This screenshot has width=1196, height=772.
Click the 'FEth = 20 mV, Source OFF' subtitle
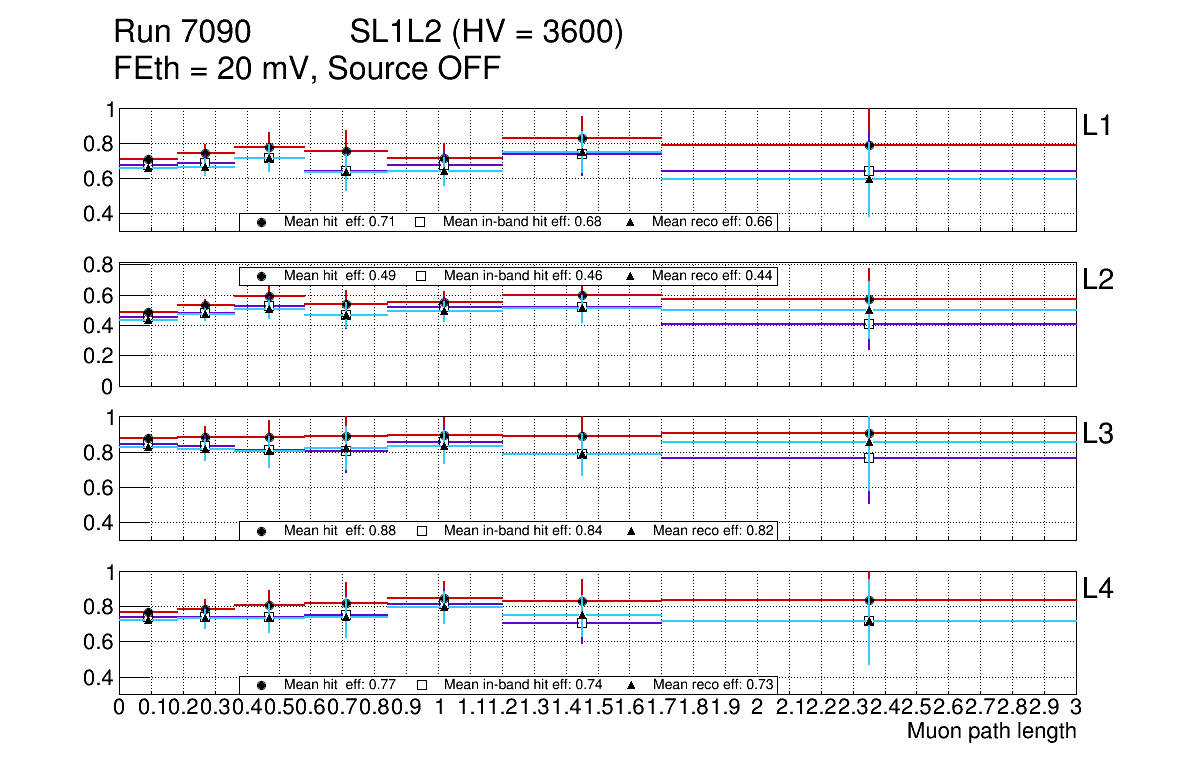click(x=307, y=68)
